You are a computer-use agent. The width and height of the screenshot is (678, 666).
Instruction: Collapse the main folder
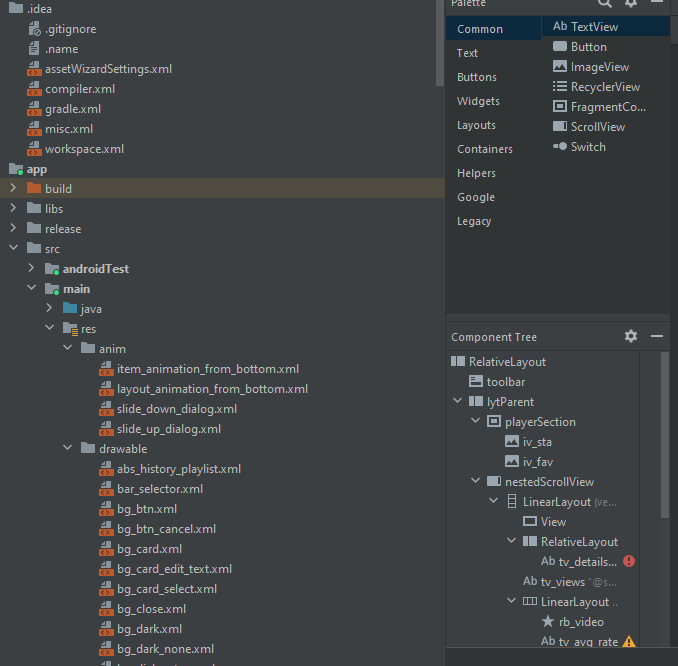pos(32,288)
